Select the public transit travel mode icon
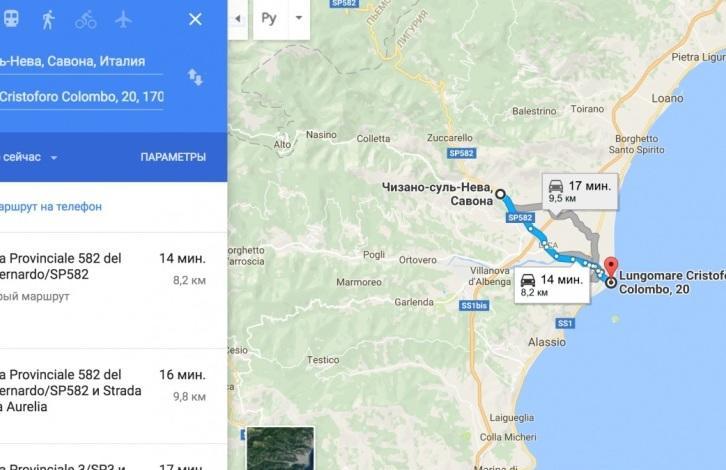 [x=11, y=19]
